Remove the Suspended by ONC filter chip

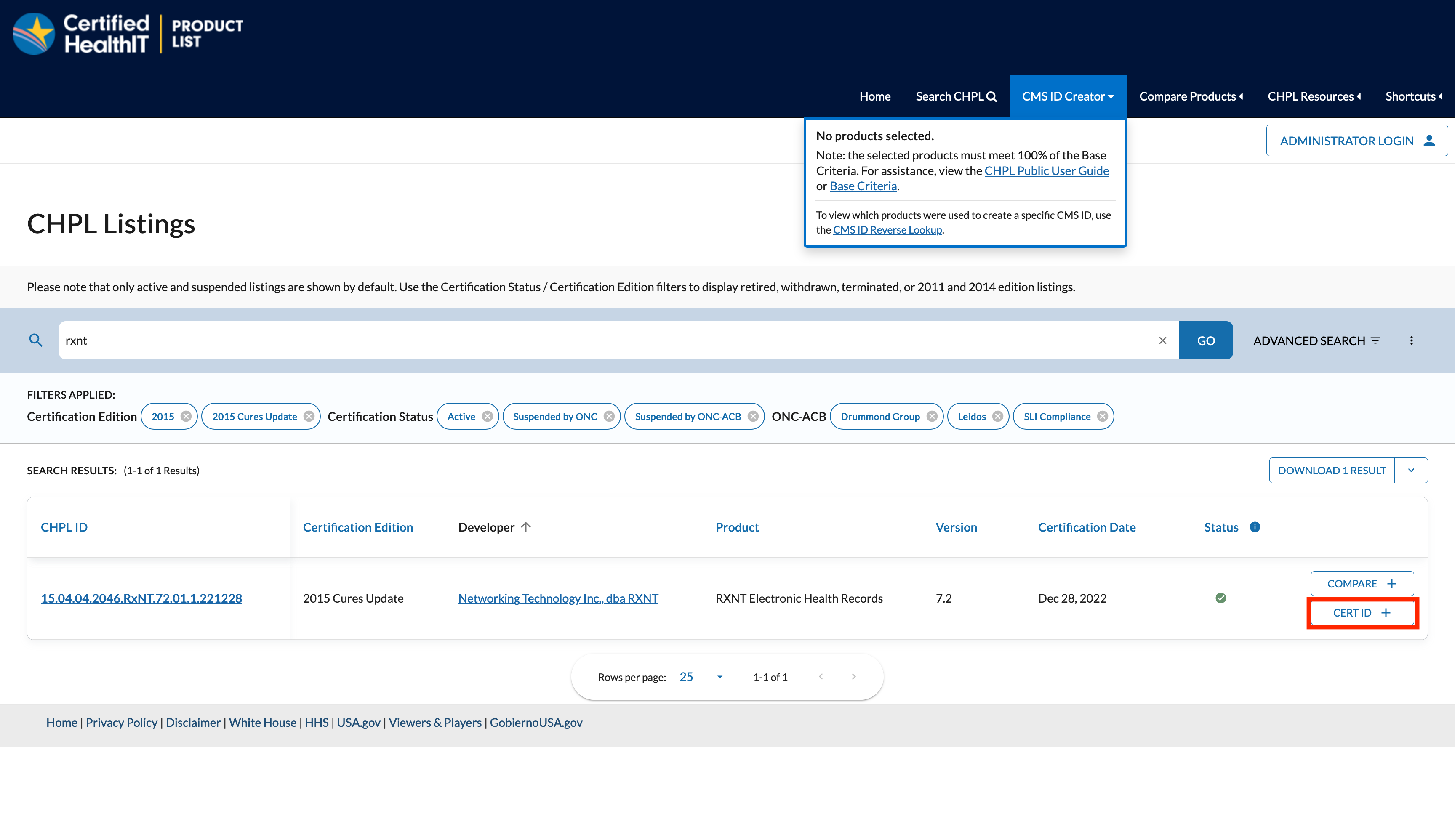pos(609,417)
